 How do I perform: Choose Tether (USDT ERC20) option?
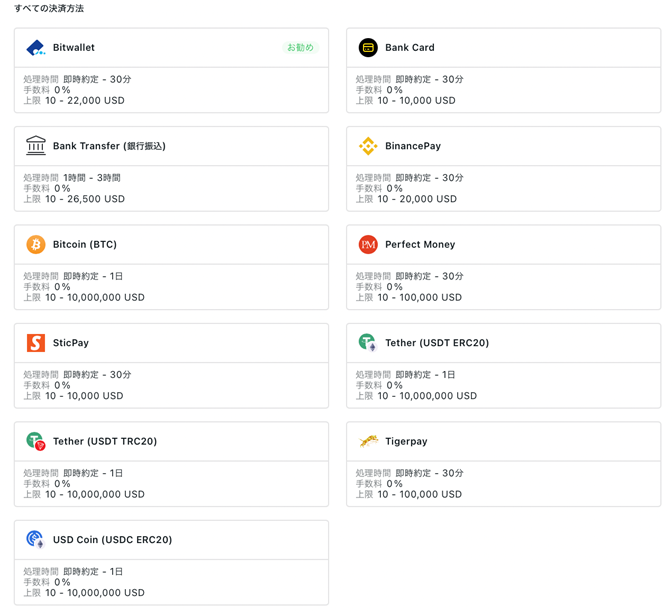pos(504,366)
